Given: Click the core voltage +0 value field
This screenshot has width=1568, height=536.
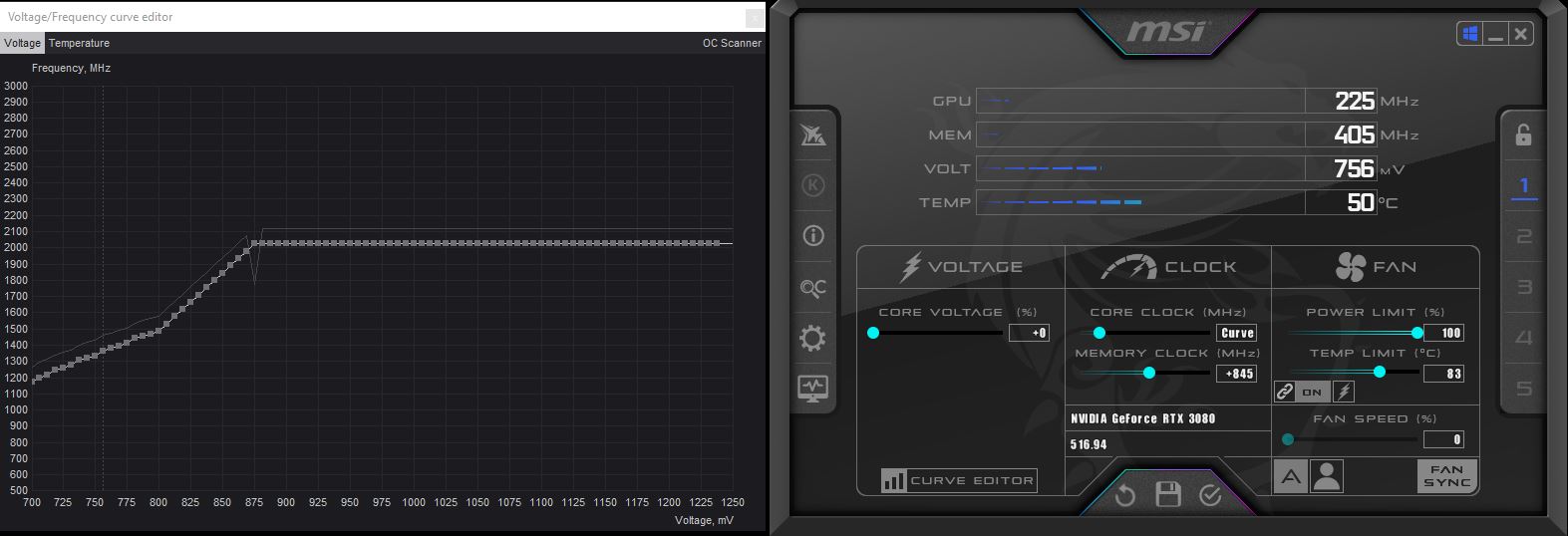Looking at the screenshot, I should click(x=1029, y=333).
